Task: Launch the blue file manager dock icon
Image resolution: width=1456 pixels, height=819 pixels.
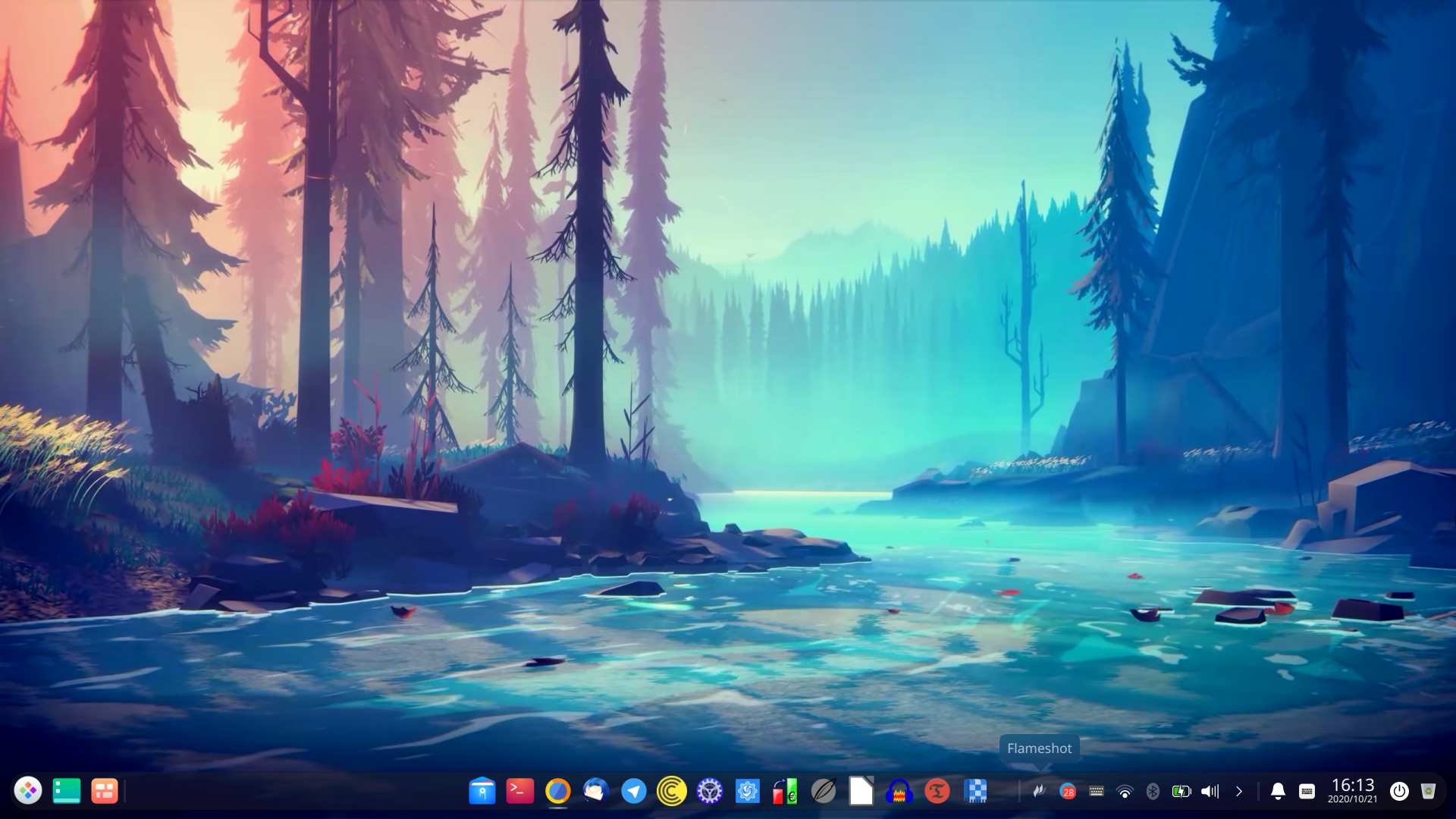Action: click(482, 791)
